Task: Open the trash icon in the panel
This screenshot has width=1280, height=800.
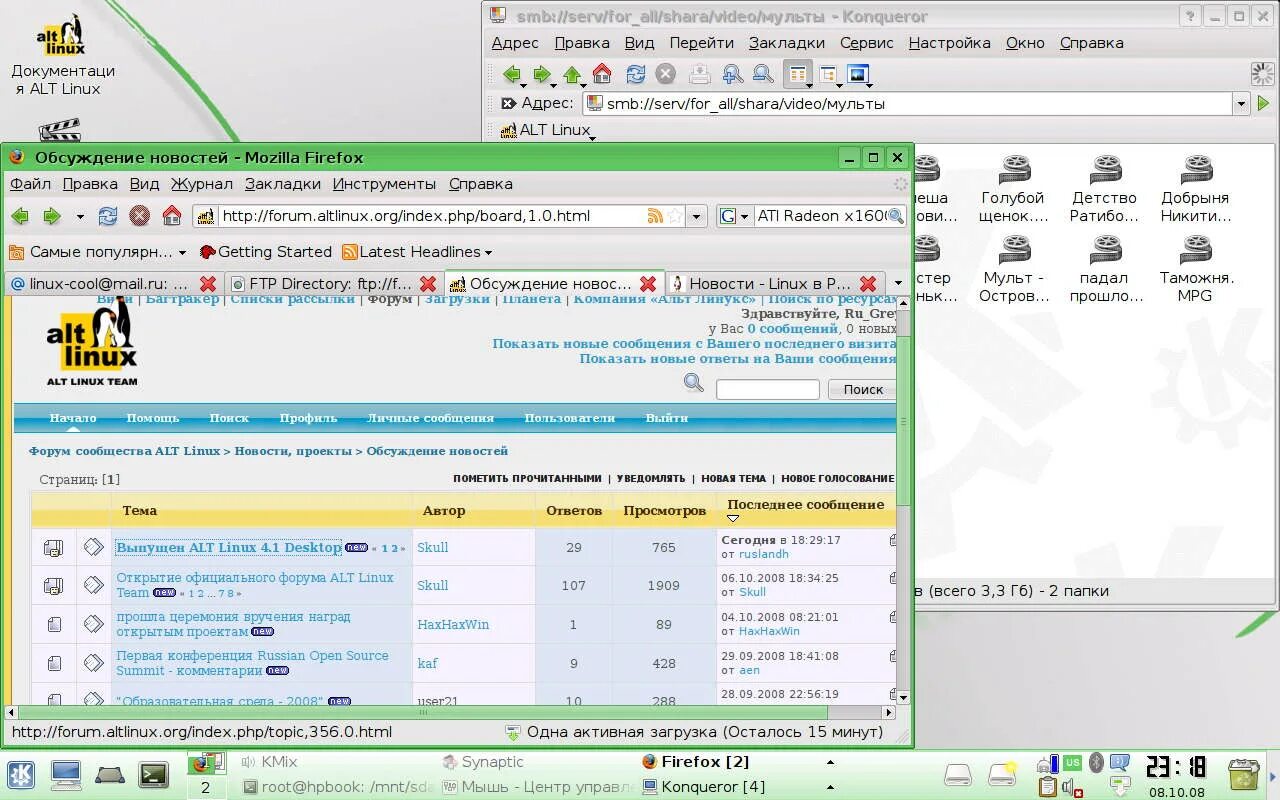Action: pos(1244,774)
